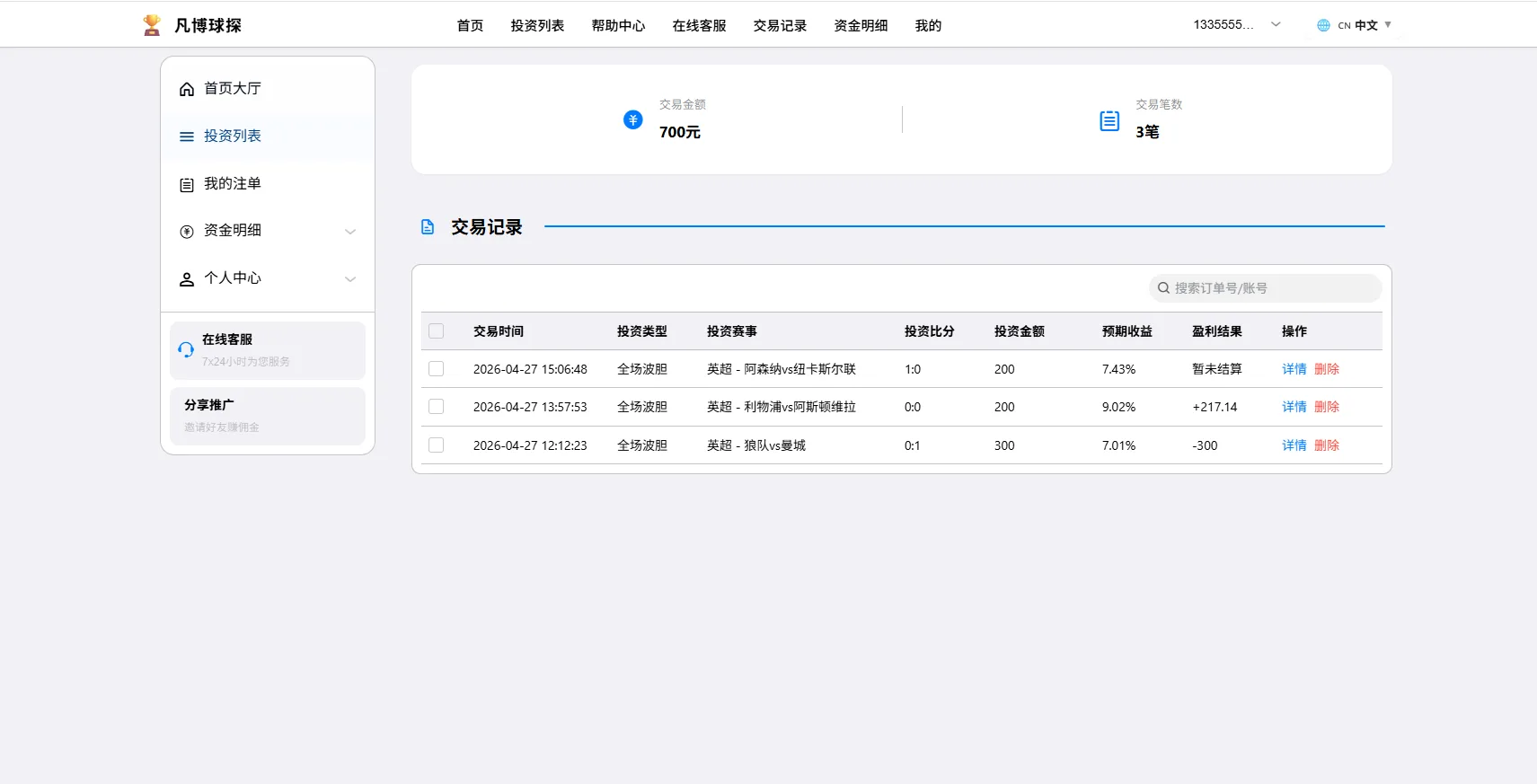Click the document icon beside 我的注单
Screen dimensions: 1537x784
pyautogui.click(x=187, y=185)
